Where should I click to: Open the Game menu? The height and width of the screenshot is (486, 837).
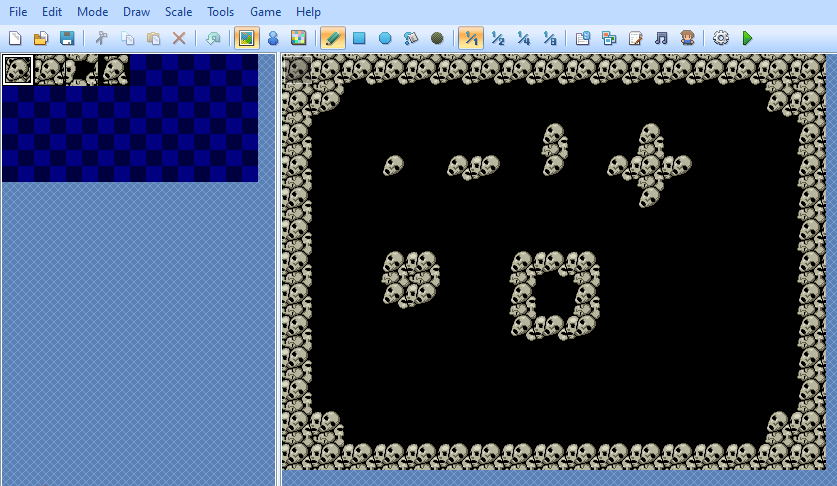click(265, 12)
